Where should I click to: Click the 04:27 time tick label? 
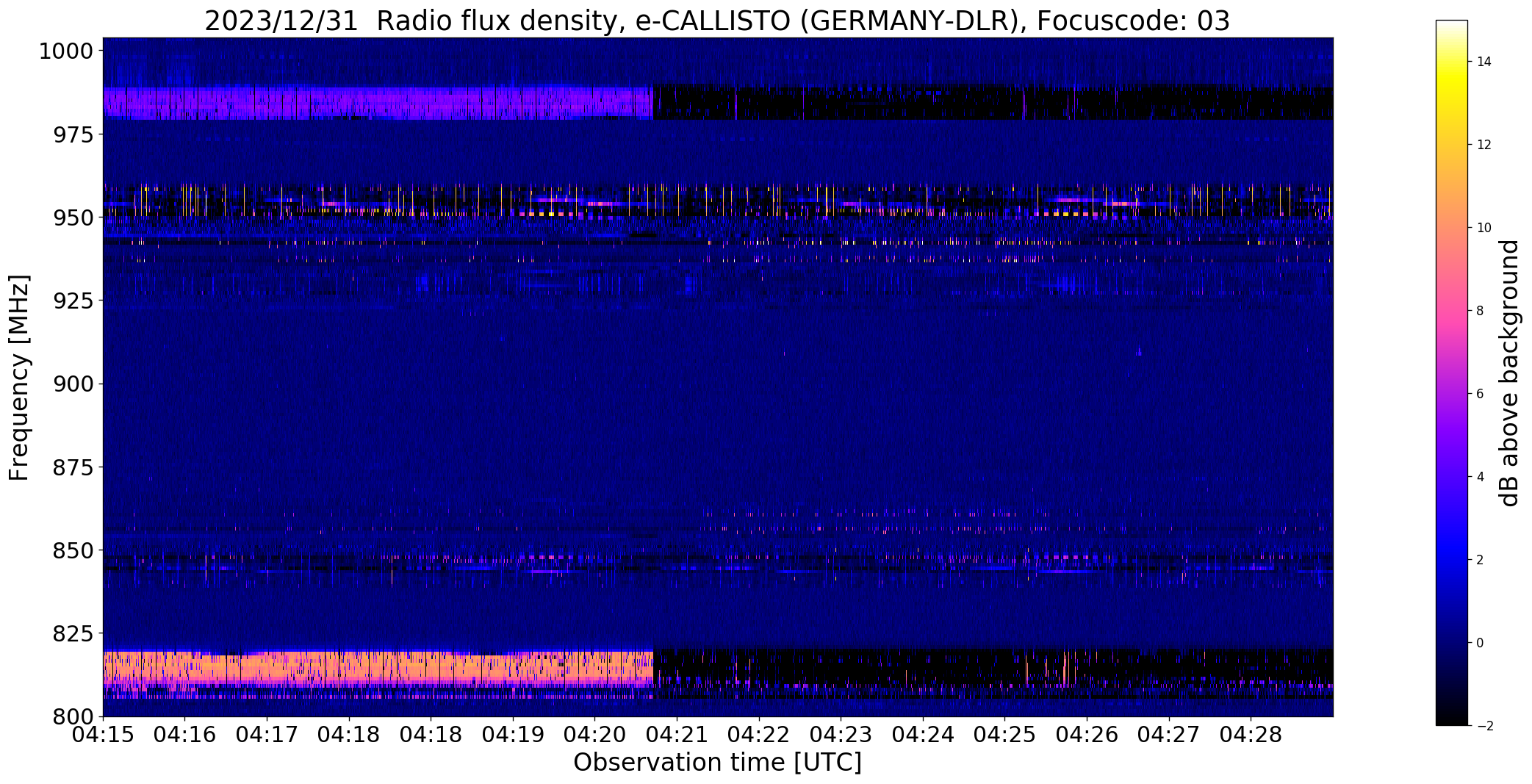(1169, 735)
